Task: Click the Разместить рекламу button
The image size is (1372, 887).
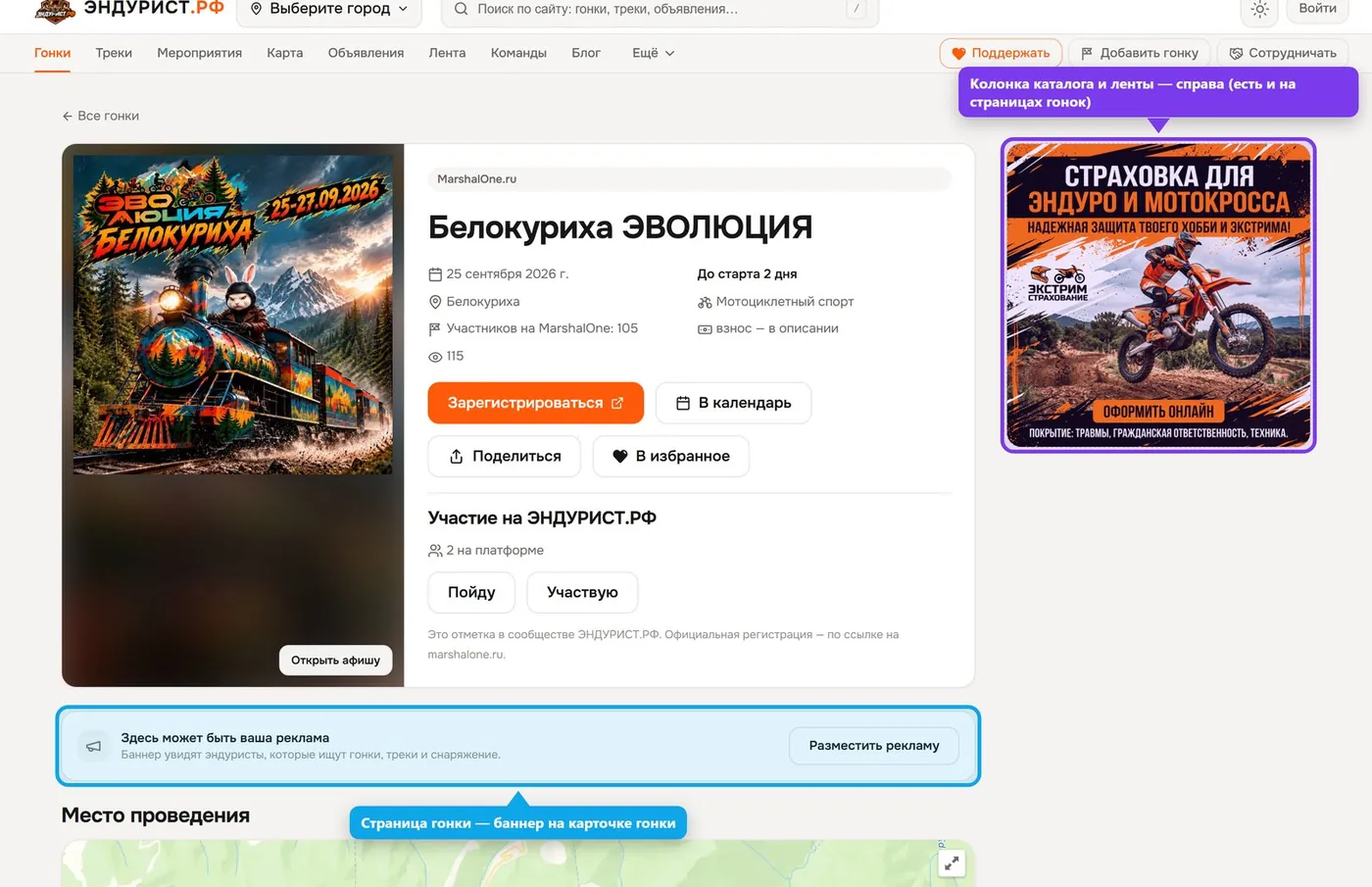Action: 874,746
